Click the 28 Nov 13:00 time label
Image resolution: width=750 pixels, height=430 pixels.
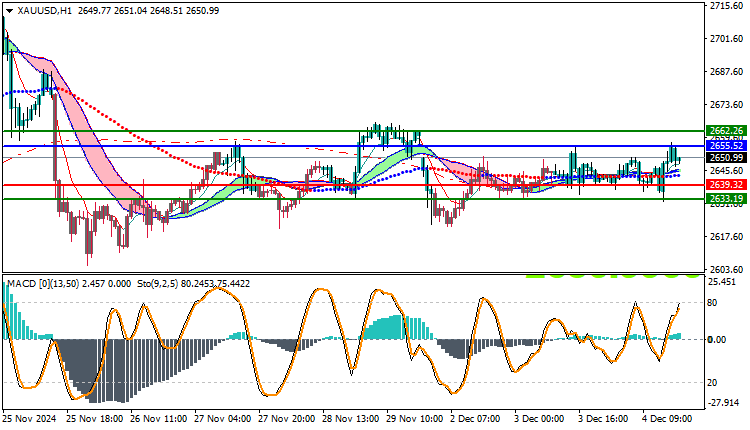pyautogui.click(x=351, y=419)
